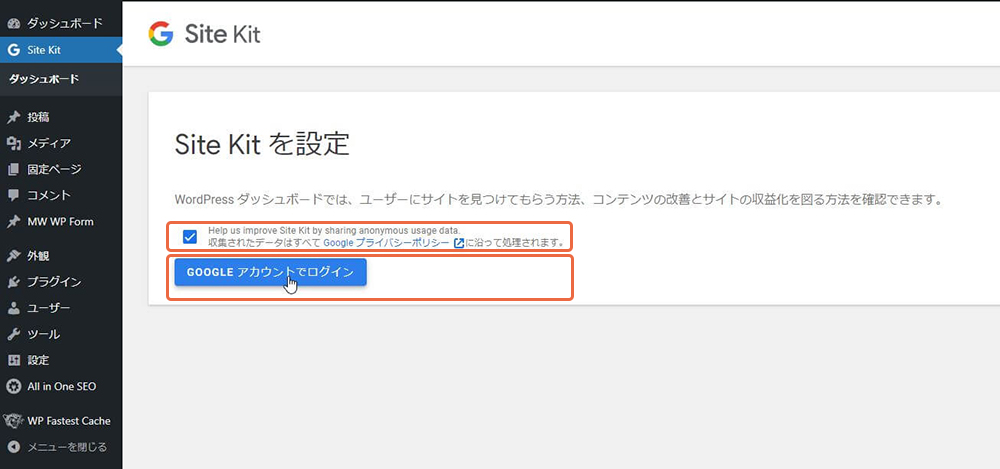The image size is (1000, 469).
Task: Click the sliders icon next to 設定
Action: tap(13, 361)
